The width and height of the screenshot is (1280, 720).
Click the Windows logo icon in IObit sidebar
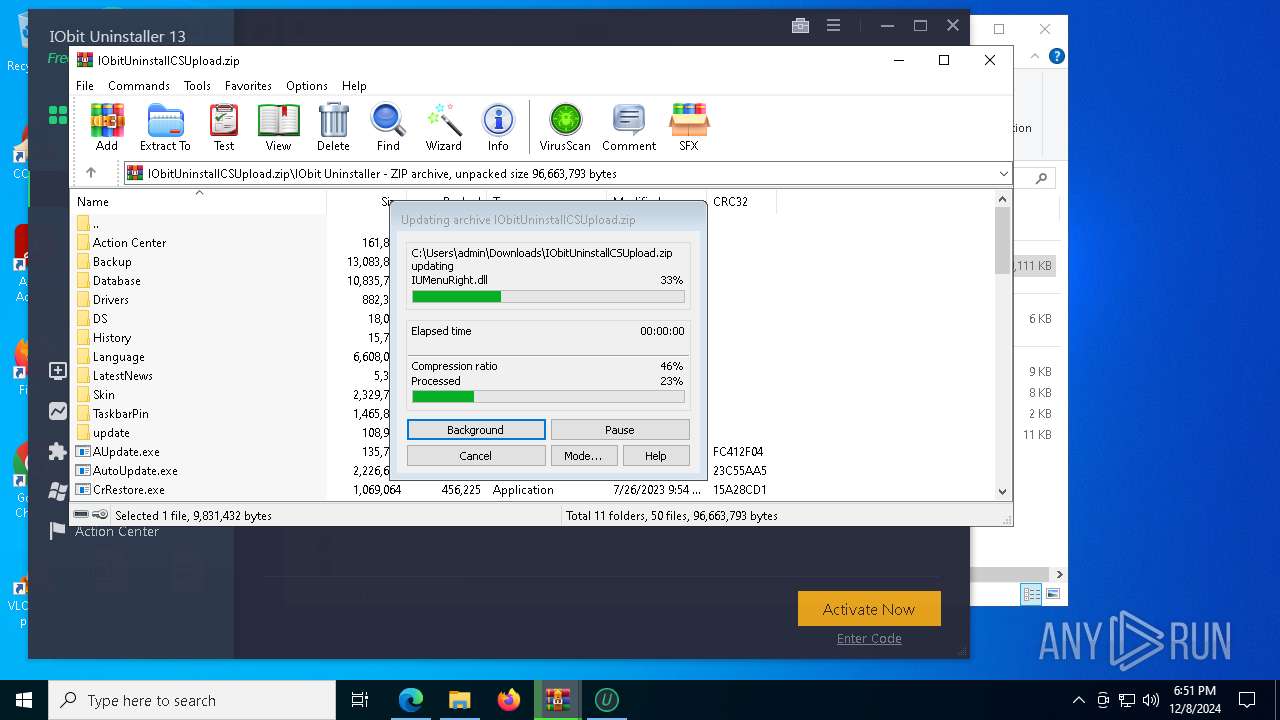58,491
